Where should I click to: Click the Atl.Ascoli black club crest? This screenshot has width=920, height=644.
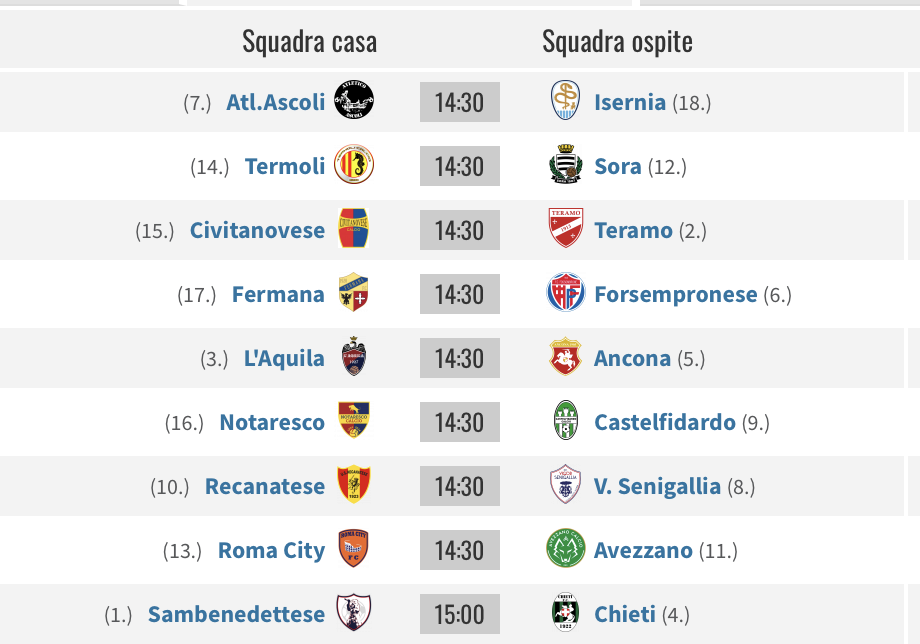[354, 100]
